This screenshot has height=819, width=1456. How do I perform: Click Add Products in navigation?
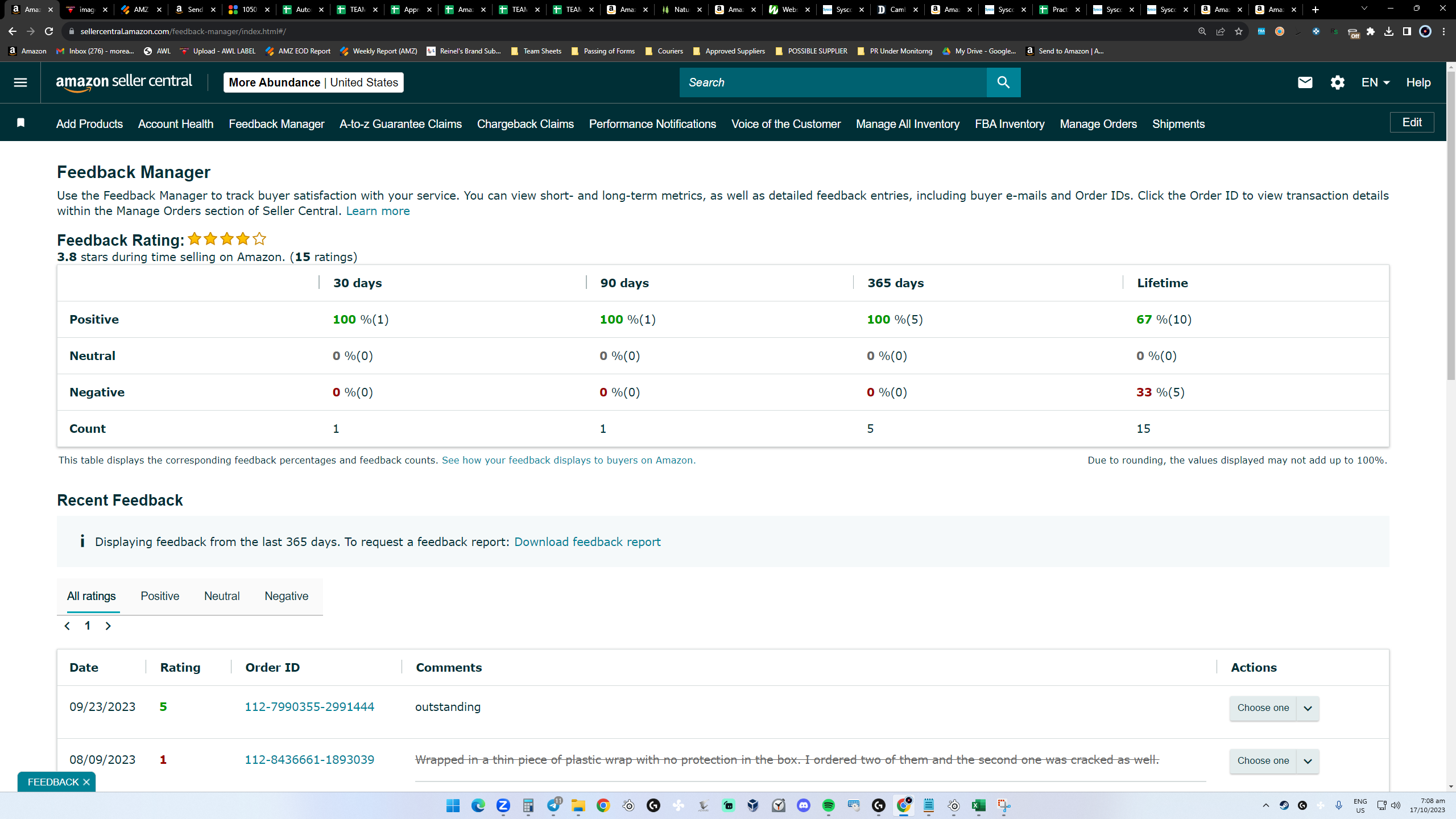(89, 124)
